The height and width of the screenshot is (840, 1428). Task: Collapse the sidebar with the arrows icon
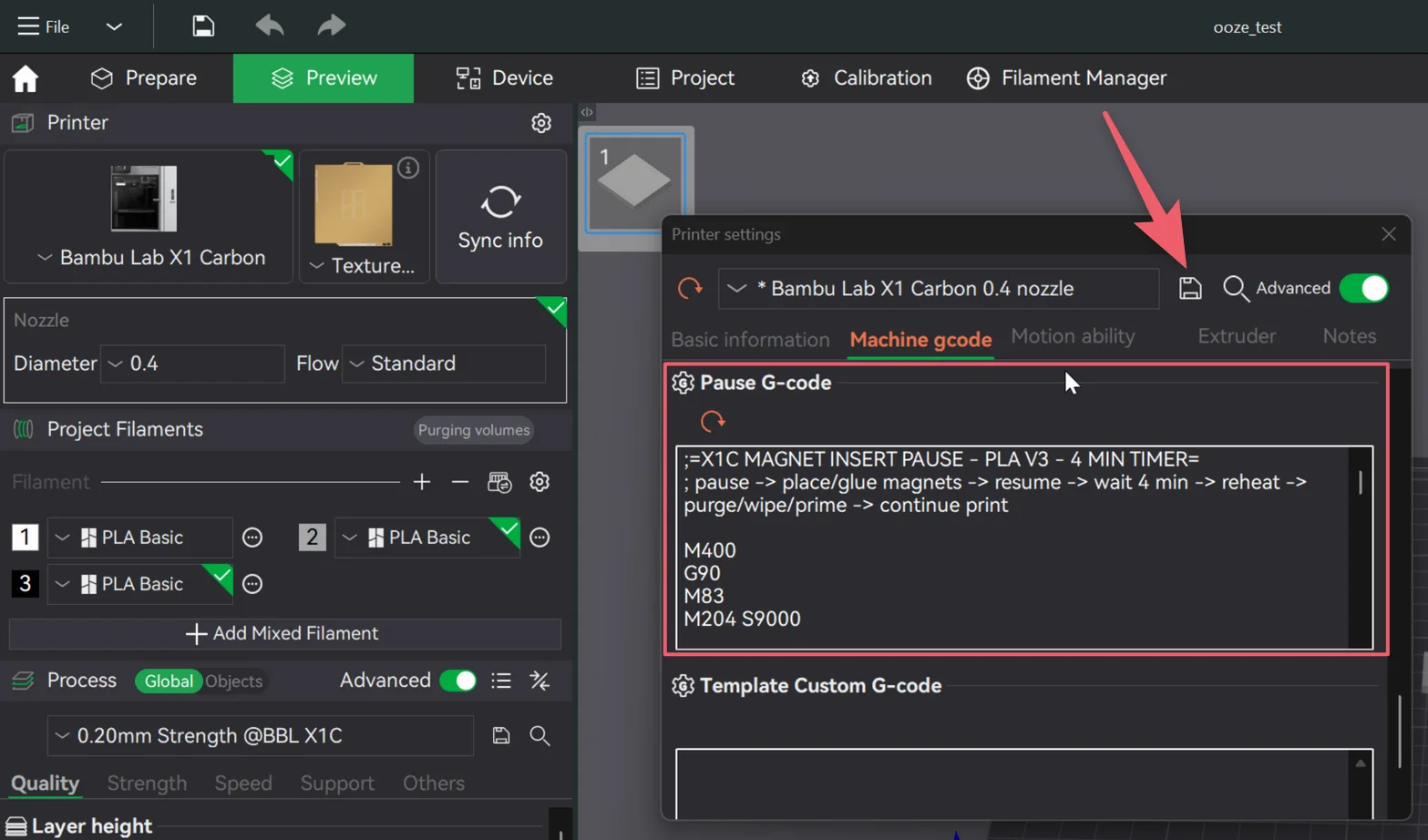(587, 112)
